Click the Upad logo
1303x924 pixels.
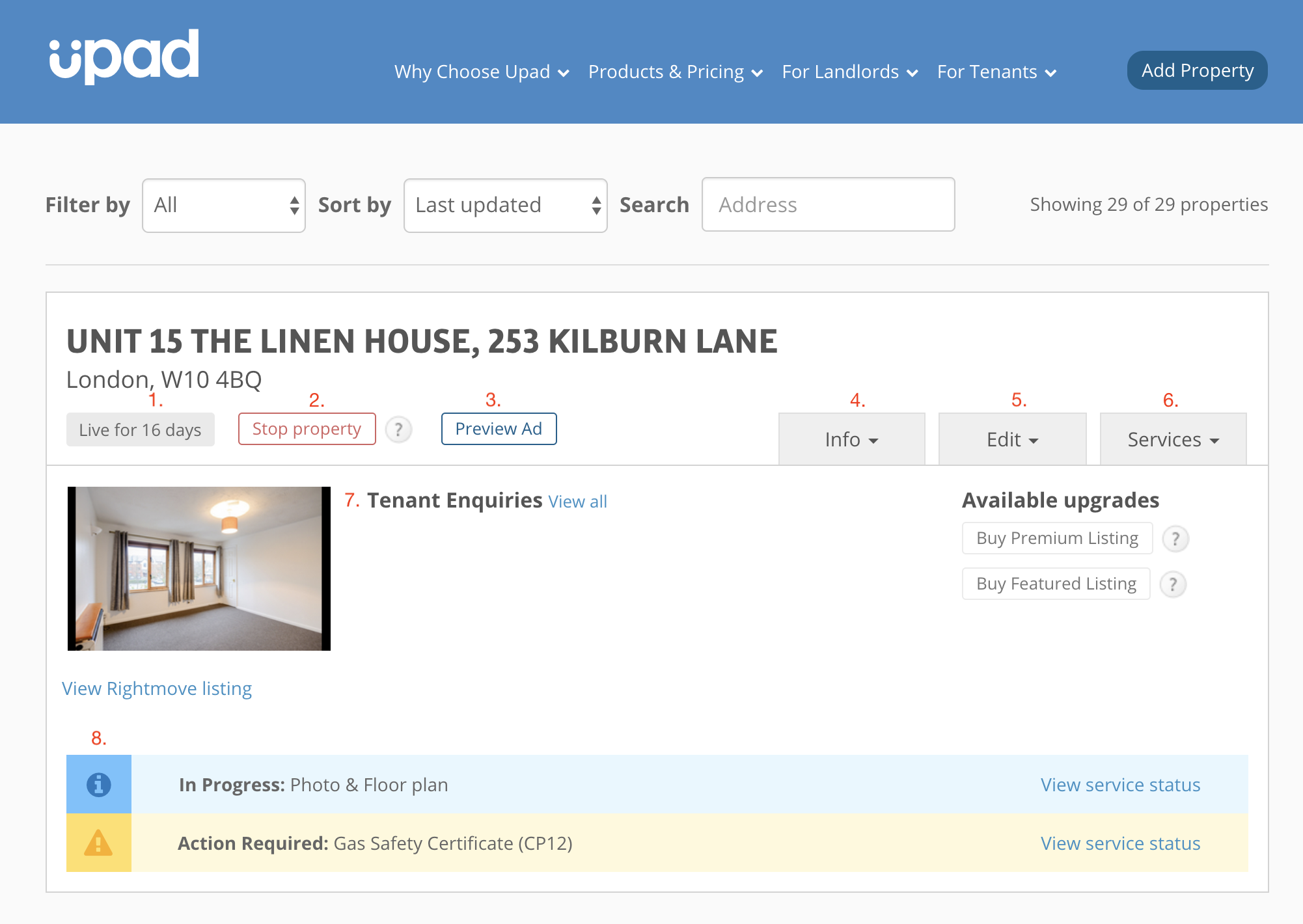(124, 56)
